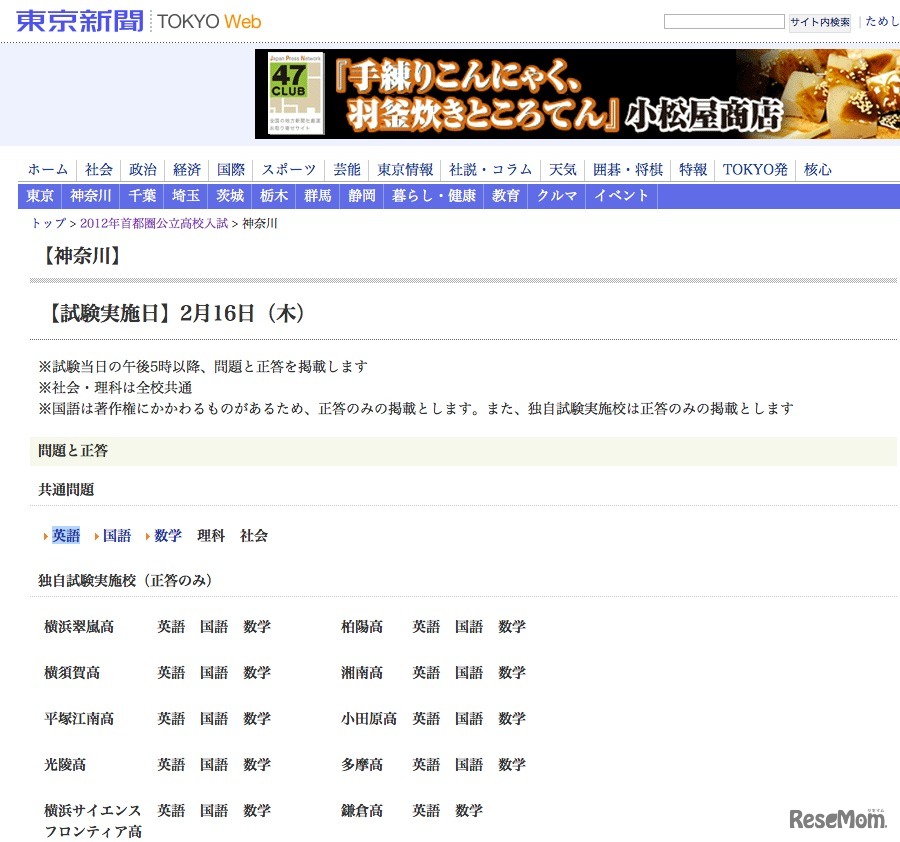Click the 暮らし・健康 navigation entry
The height and width of the screenshot is (842, 900).
click(x=433, y=196)
